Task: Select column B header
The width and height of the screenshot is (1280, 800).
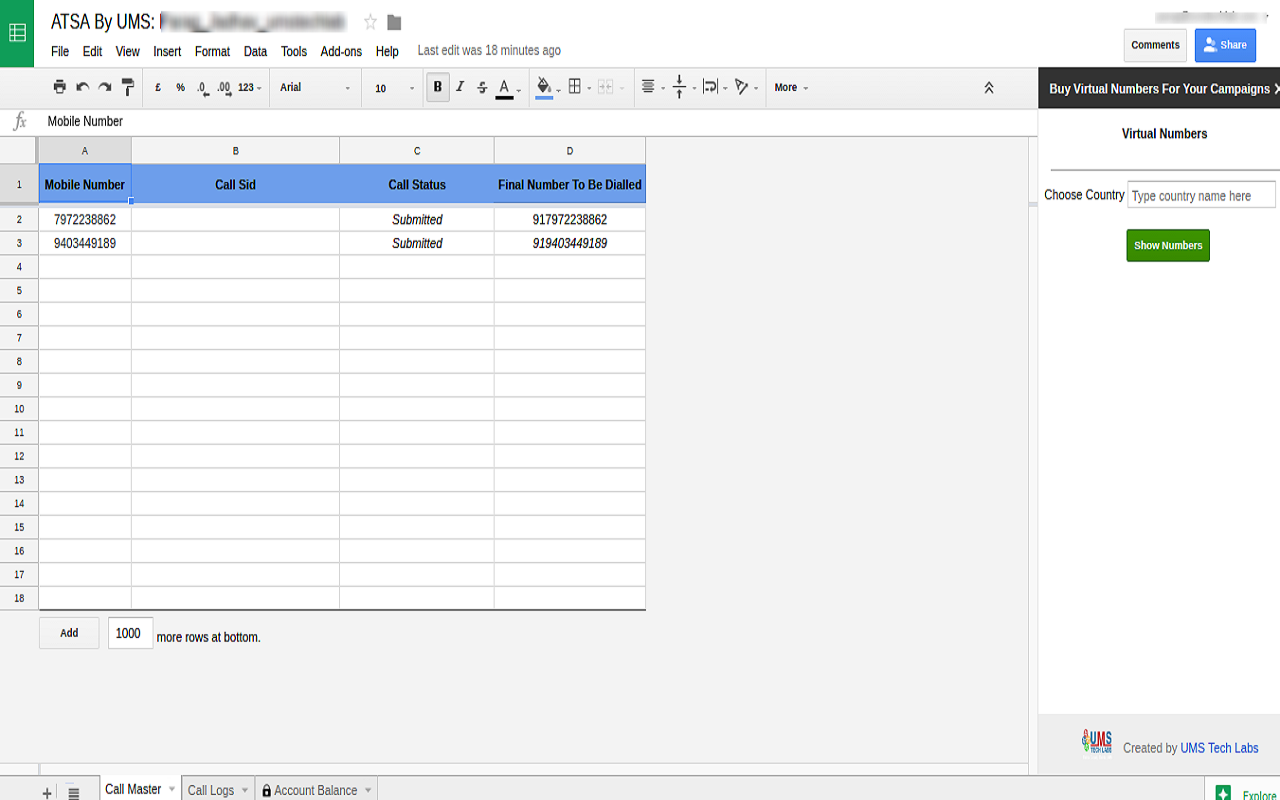Action: (x=236, y=151)
